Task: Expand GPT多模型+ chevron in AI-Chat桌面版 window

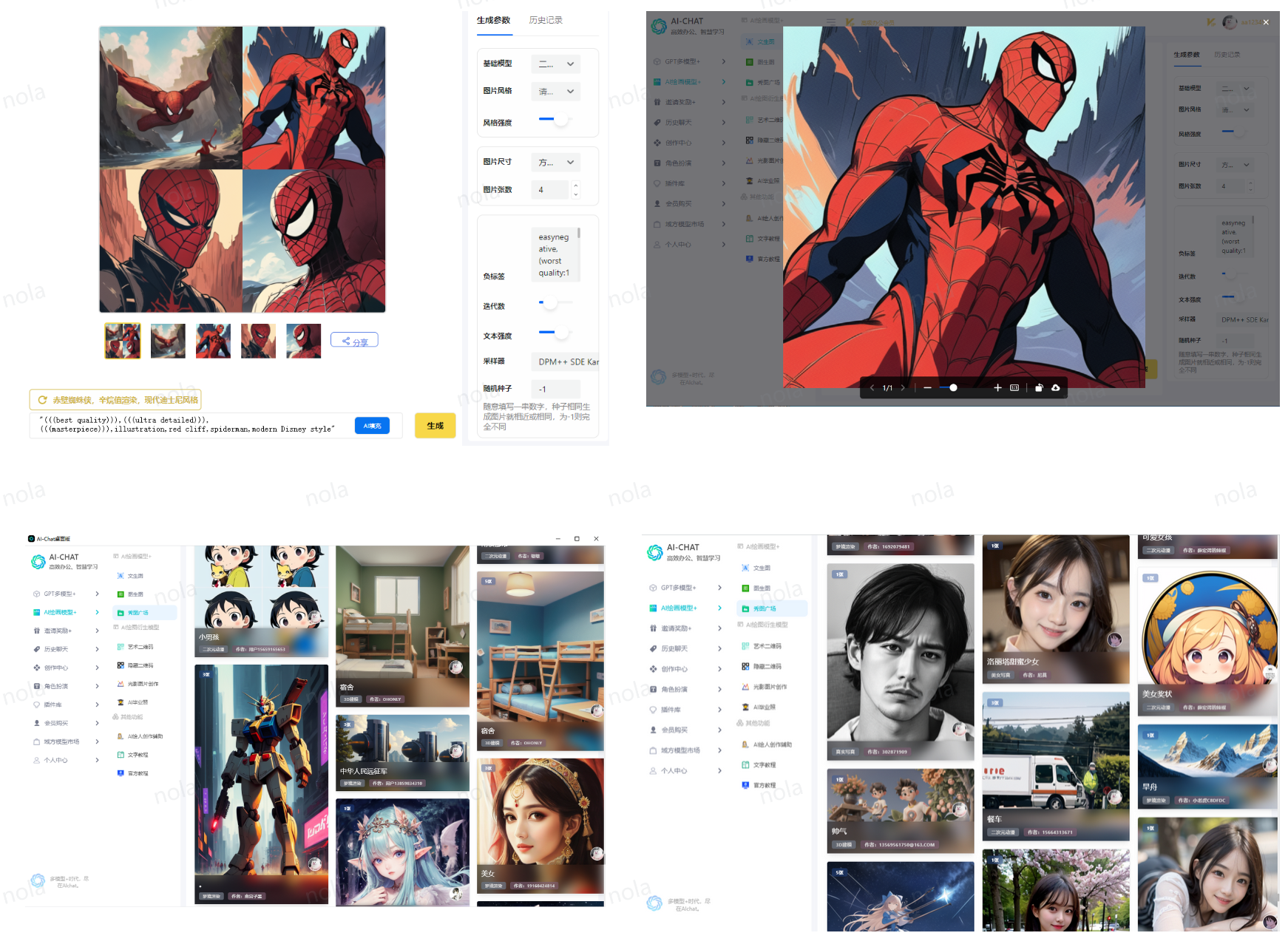Action: coord(97,594)
